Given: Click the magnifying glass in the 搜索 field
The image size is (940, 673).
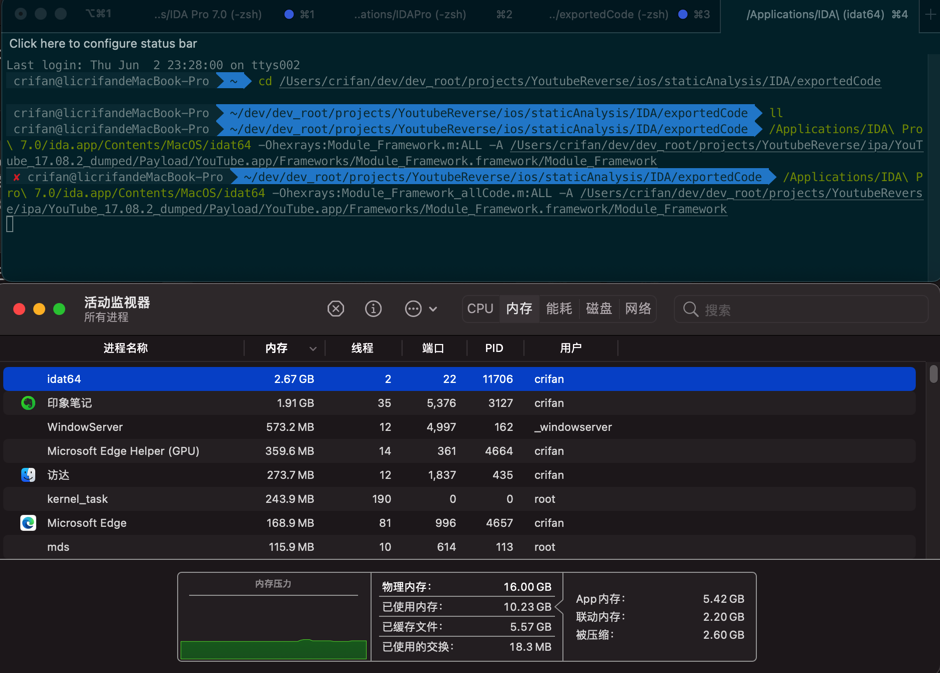Looking at the screenshot, I should [690, 309].
